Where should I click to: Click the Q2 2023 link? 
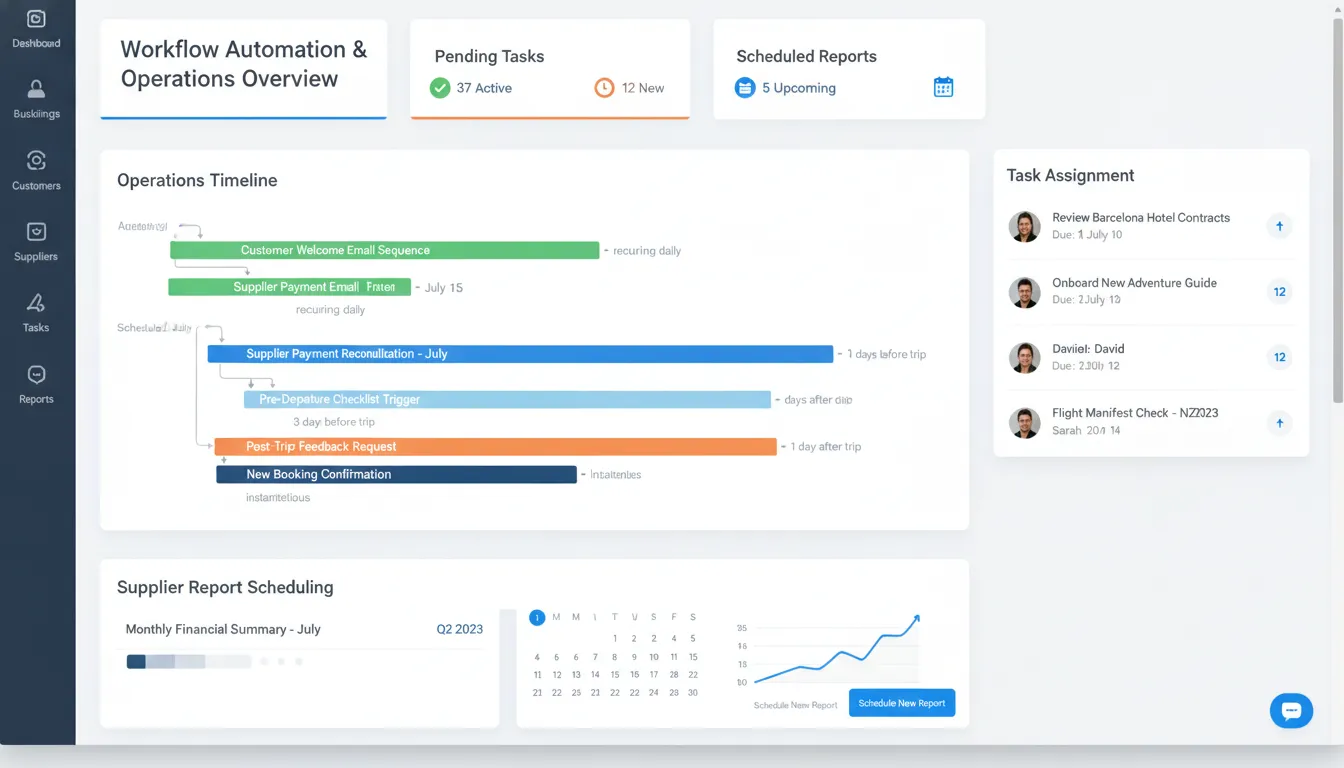tap(460, 629)
